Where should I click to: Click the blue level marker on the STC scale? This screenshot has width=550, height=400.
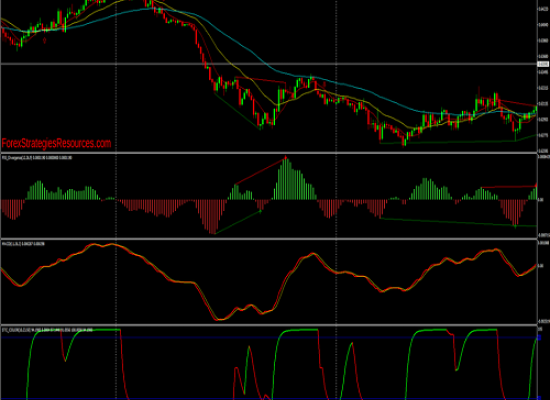539,338
